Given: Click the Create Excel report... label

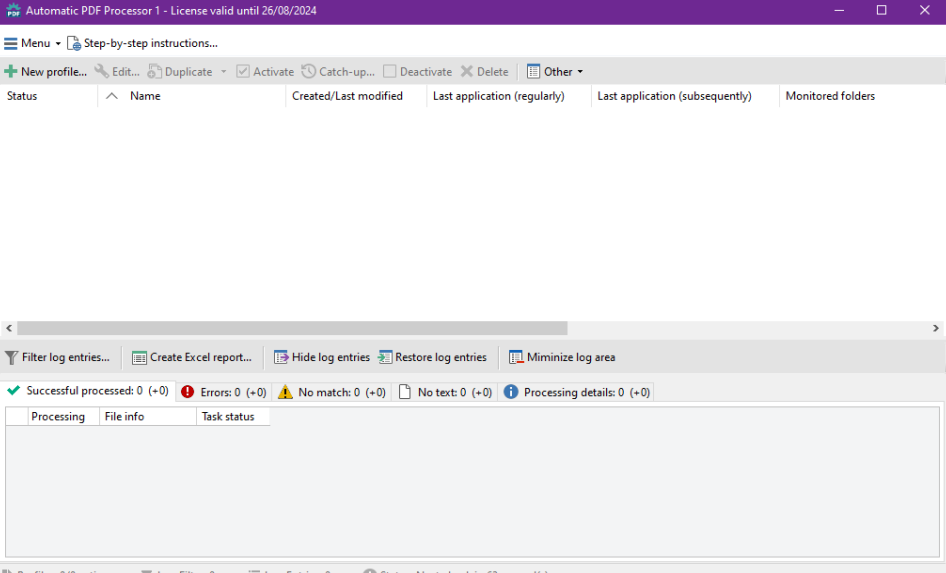Looking at the screenshot, I should click(201, 357).
